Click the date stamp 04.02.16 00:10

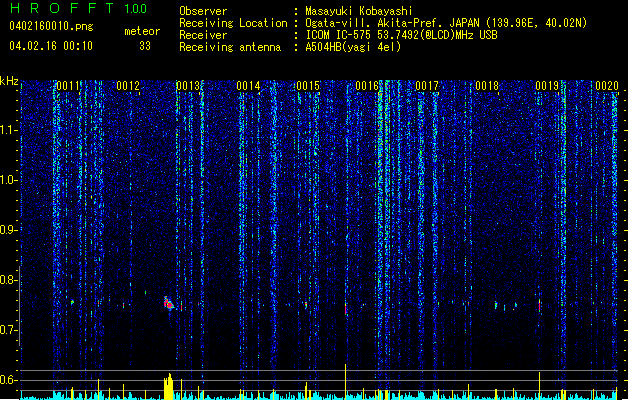(51, 46)
